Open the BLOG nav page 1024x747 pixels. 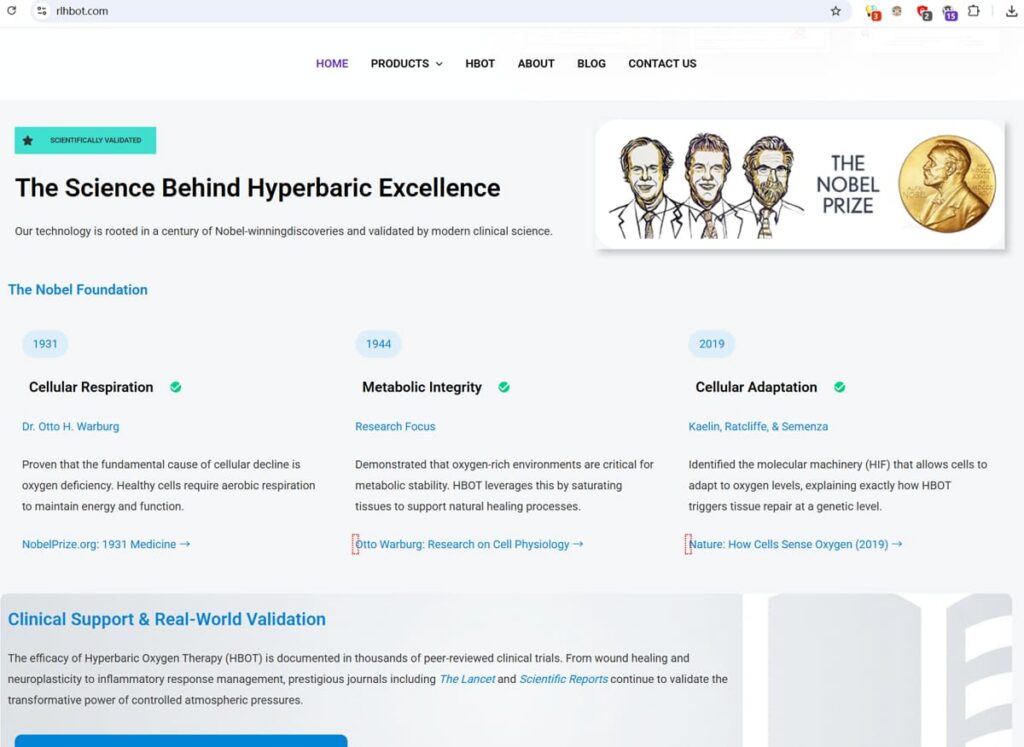591,63
